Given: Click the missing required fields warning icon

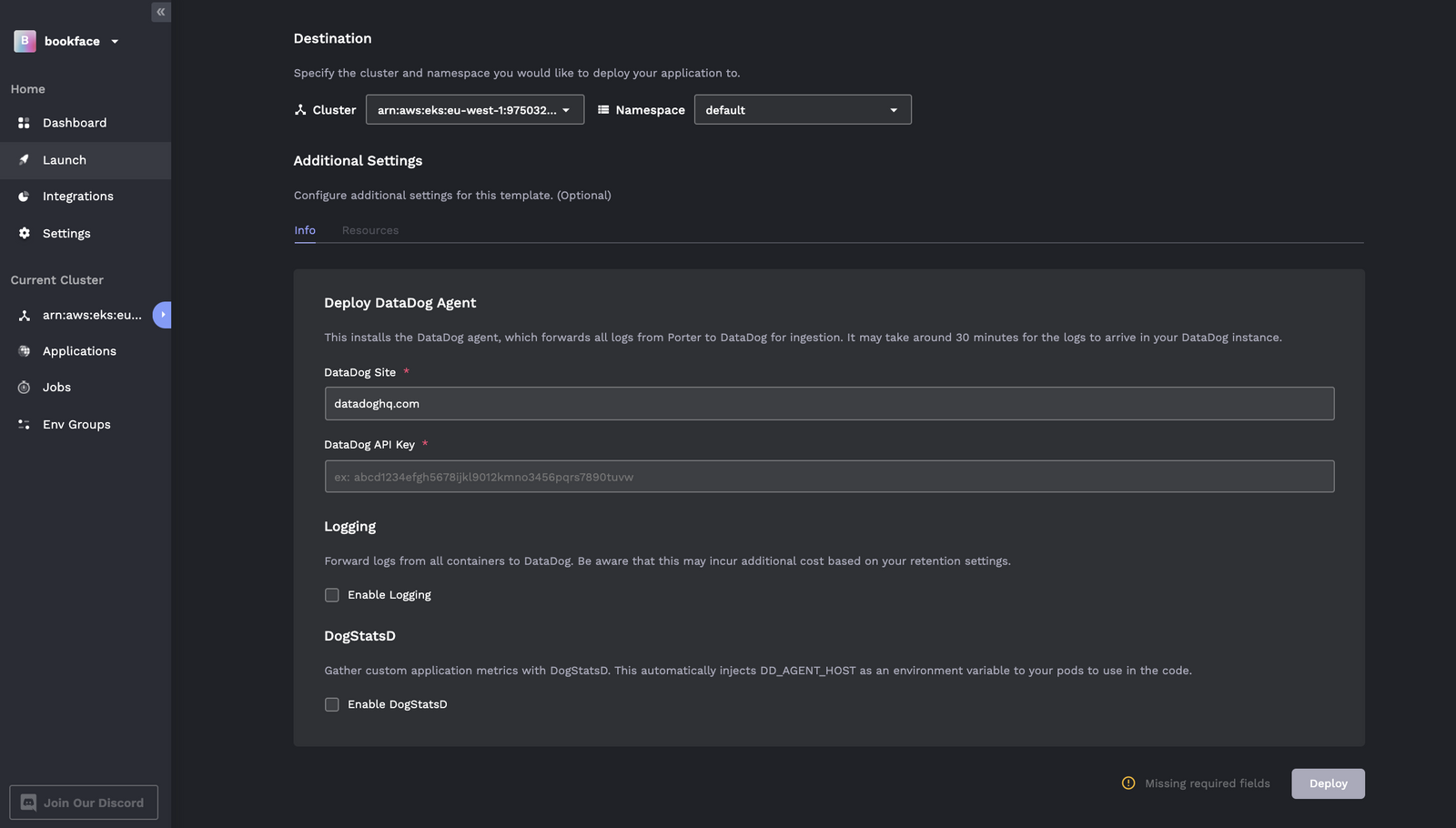Looking at the screenshot, I should pyautogui.click(x=1128, y=783).
